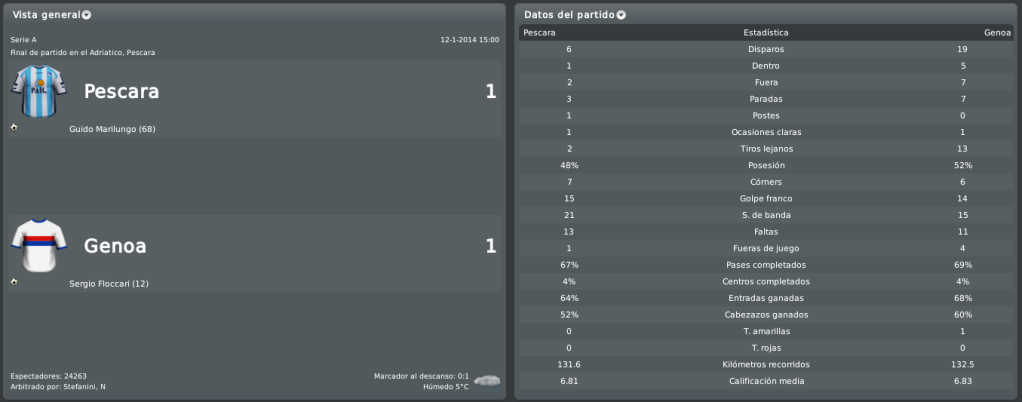Click the Genoa team name
The width and height of the screenshot is (1022, 402).
115,246
